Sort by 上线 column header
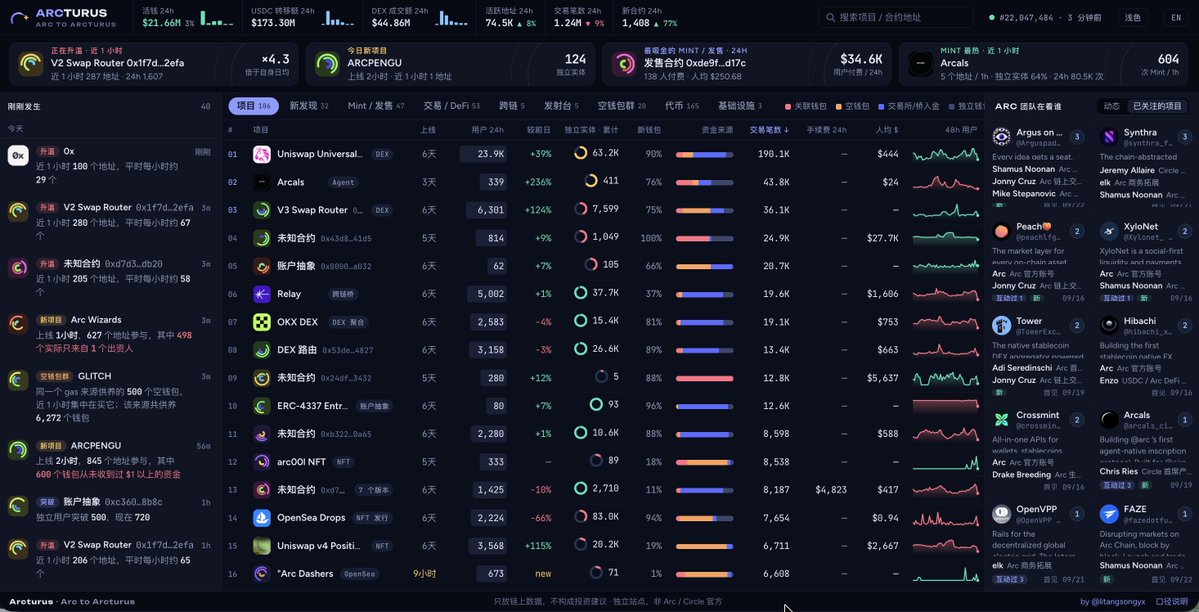 point(428,130)
